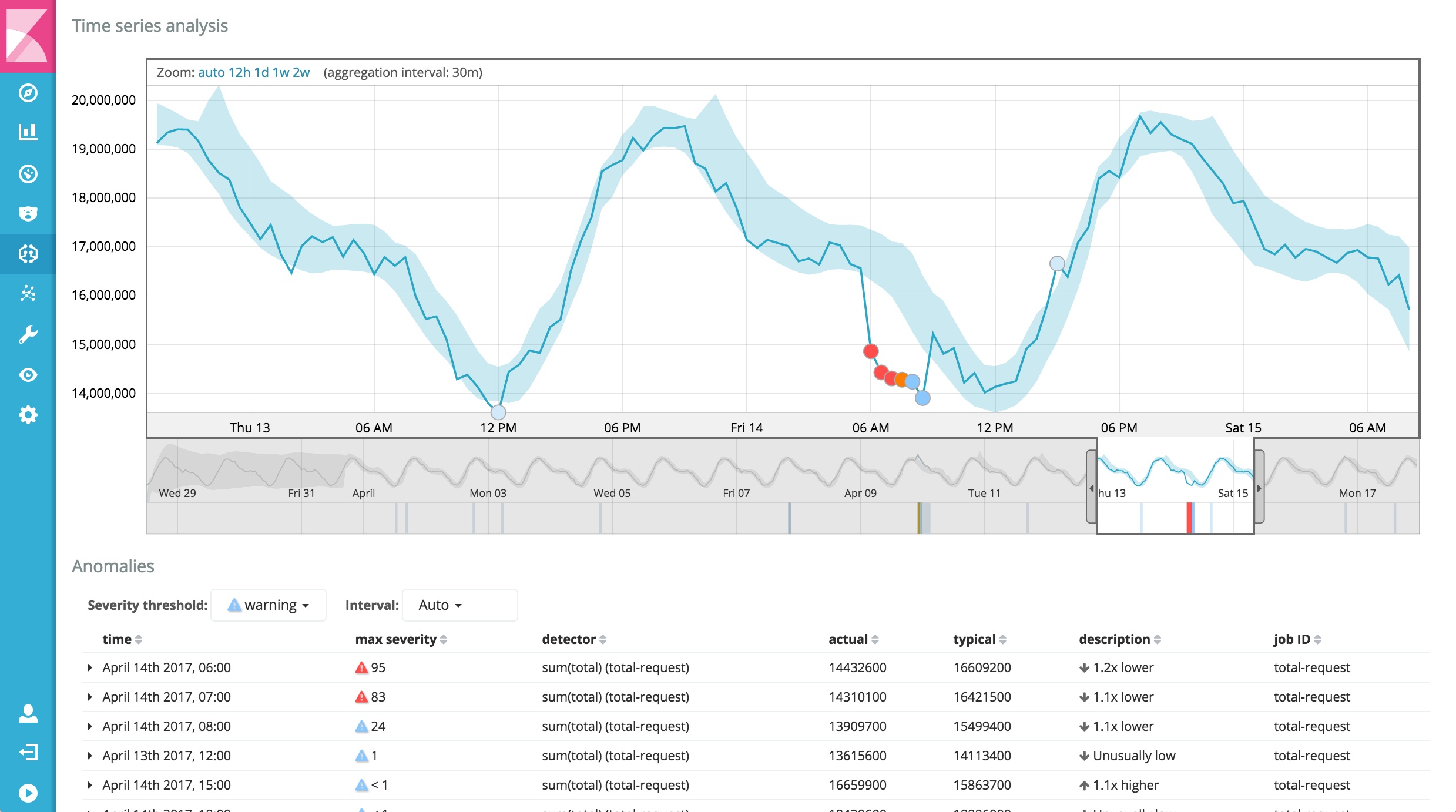1456x812 pixels.
Task: Click logout icon in sidebar
Action: point(28,752)
